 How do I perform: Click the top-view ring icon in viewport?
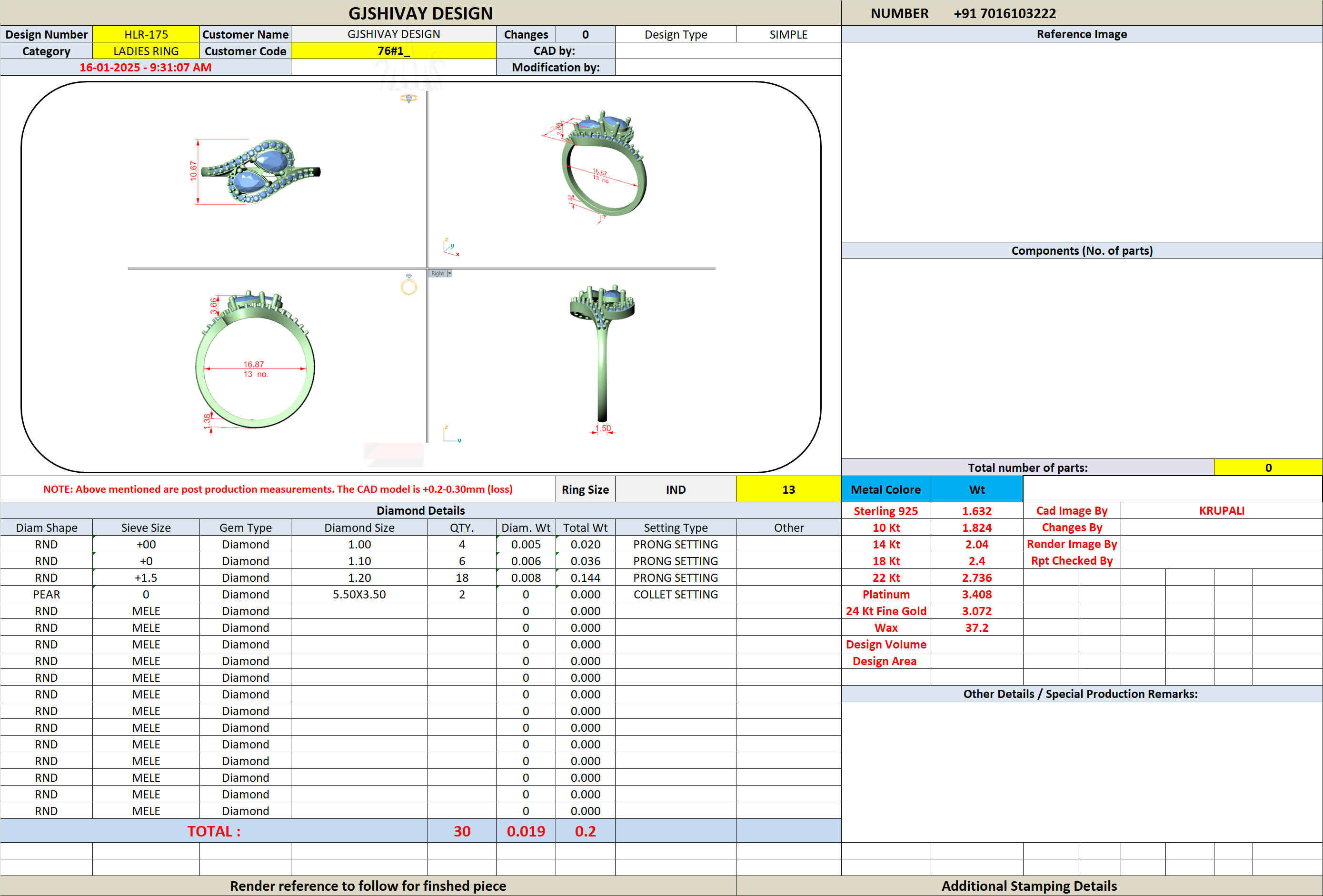pos(409,99)
